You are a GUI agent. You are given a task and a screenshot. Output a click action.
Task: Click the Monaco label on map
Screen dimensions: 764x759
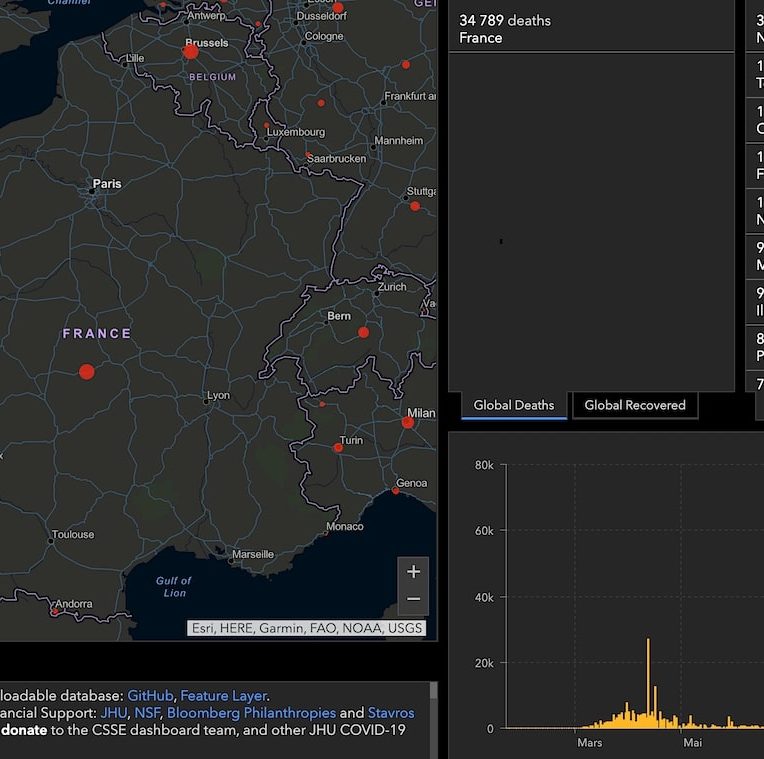(344, 527)
